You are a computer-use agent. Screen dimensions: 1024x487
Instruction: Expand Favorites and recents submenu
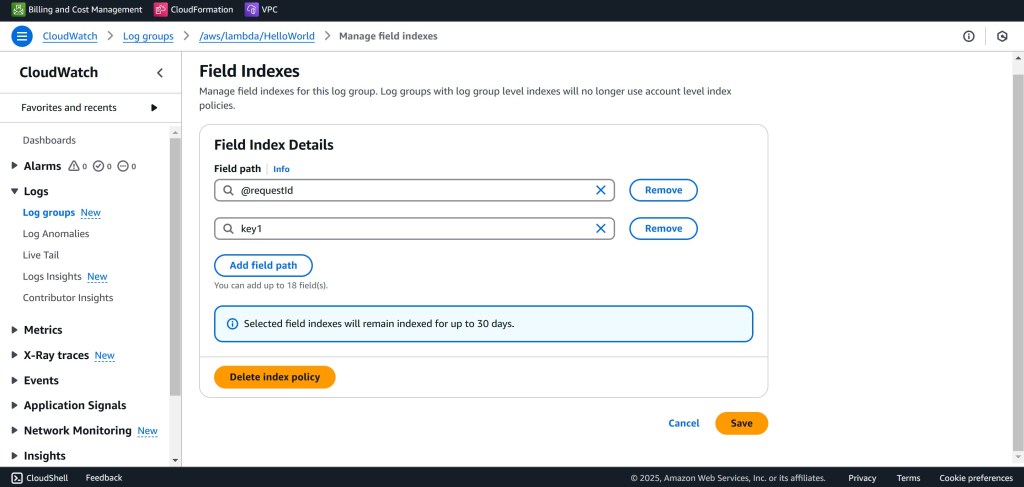tap(154, 108)
